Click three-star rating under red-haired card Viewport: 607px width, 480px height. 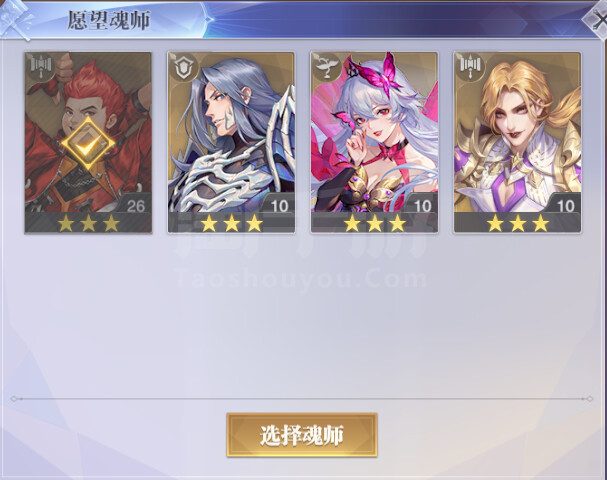click(89, 223)
